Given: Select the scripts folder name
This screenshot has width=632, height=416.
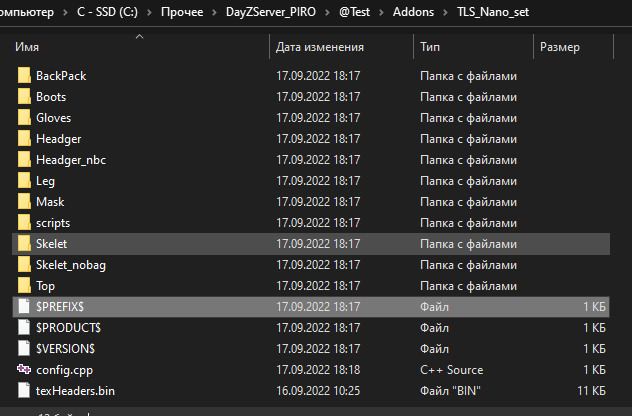Looking at the screenshot, I should [53, 223].
